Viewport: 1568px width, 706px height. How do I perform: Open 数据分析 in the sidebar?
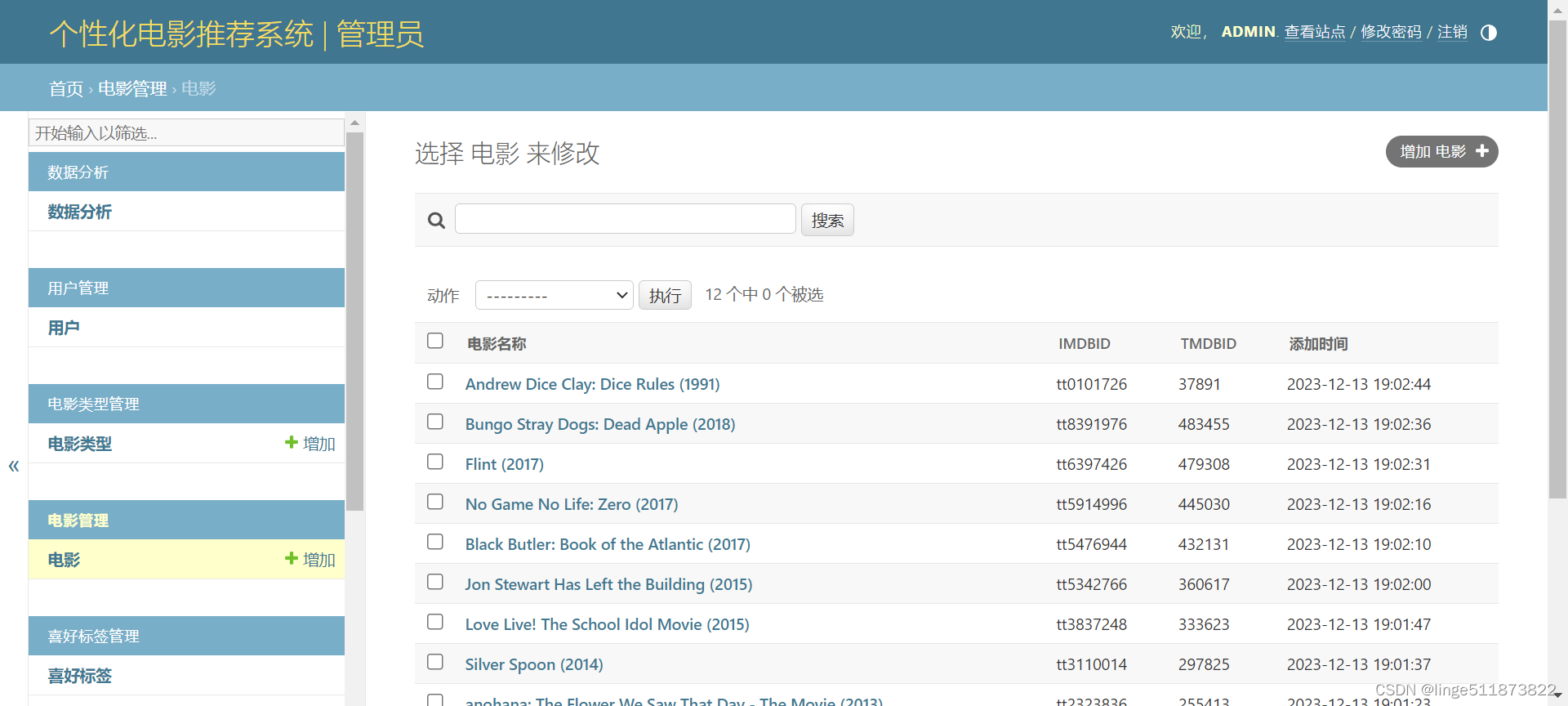80,212
